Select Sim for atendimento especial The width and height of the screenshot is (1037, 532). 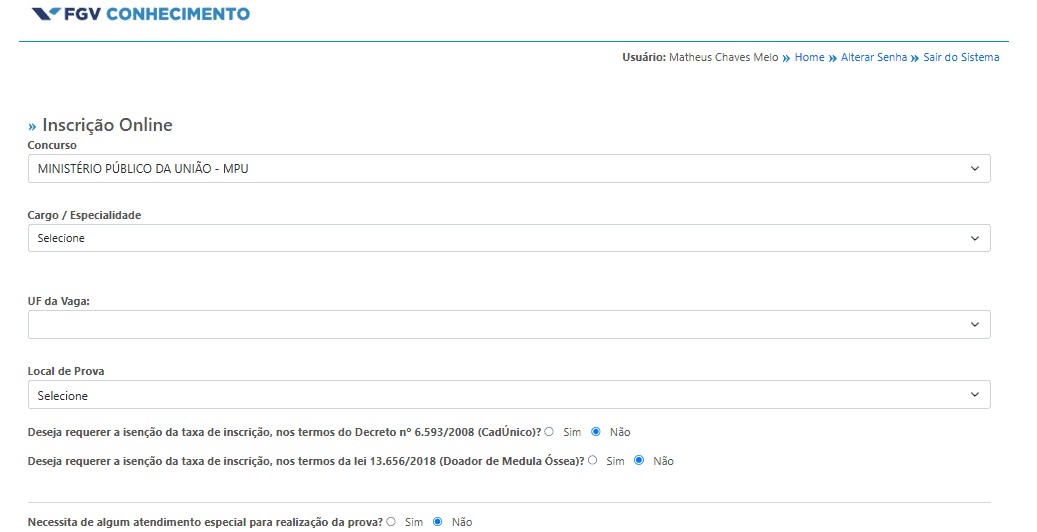click(391, 521)
